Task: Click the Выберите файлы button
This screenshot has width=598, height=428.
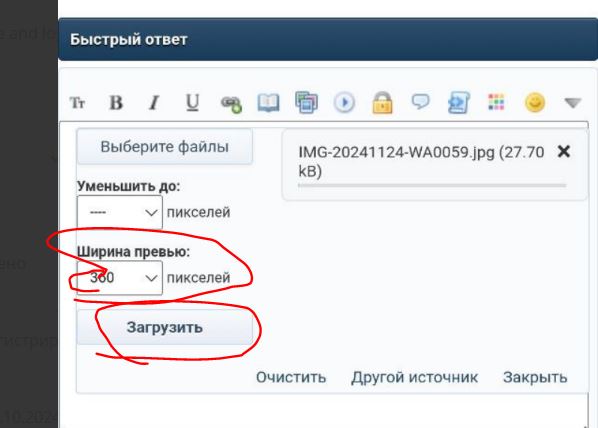Action: coord(164,147)
